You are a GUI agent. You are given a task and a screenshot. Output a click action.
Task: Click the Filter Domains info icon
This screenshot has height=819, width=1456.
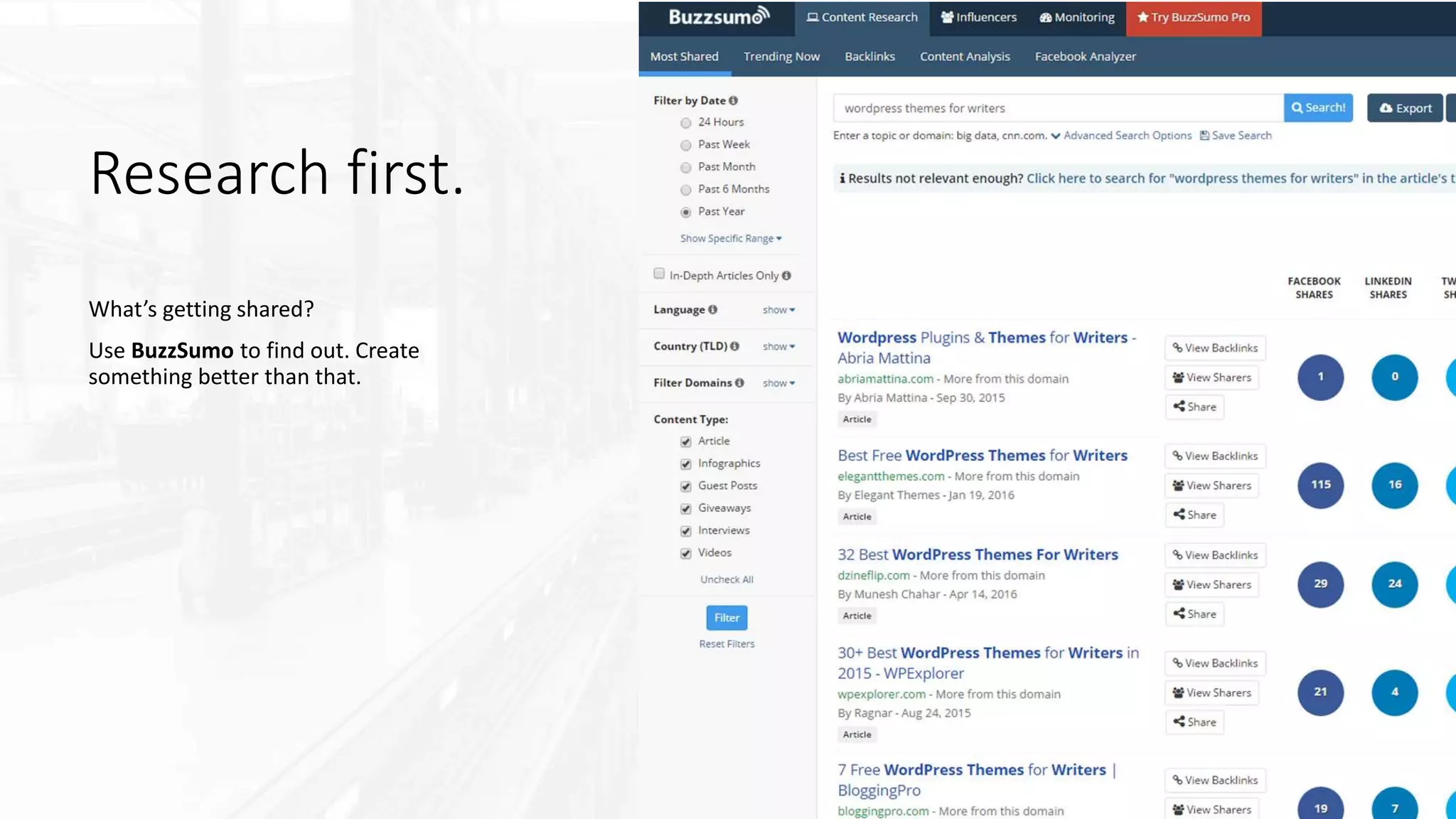(x=739, y=383)
